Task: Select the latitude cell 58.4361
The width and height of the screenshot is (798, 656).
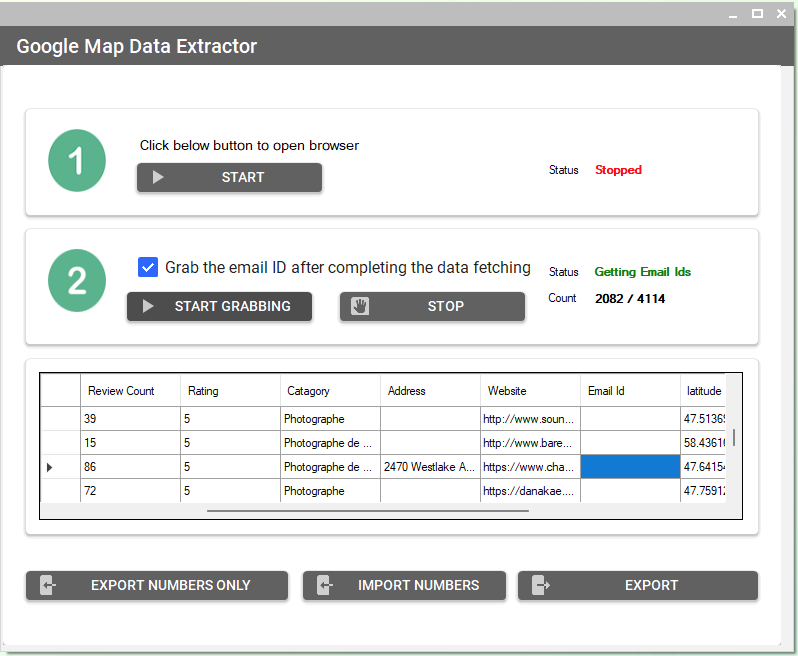Action: pyautogui.click(x=703, y=443)
